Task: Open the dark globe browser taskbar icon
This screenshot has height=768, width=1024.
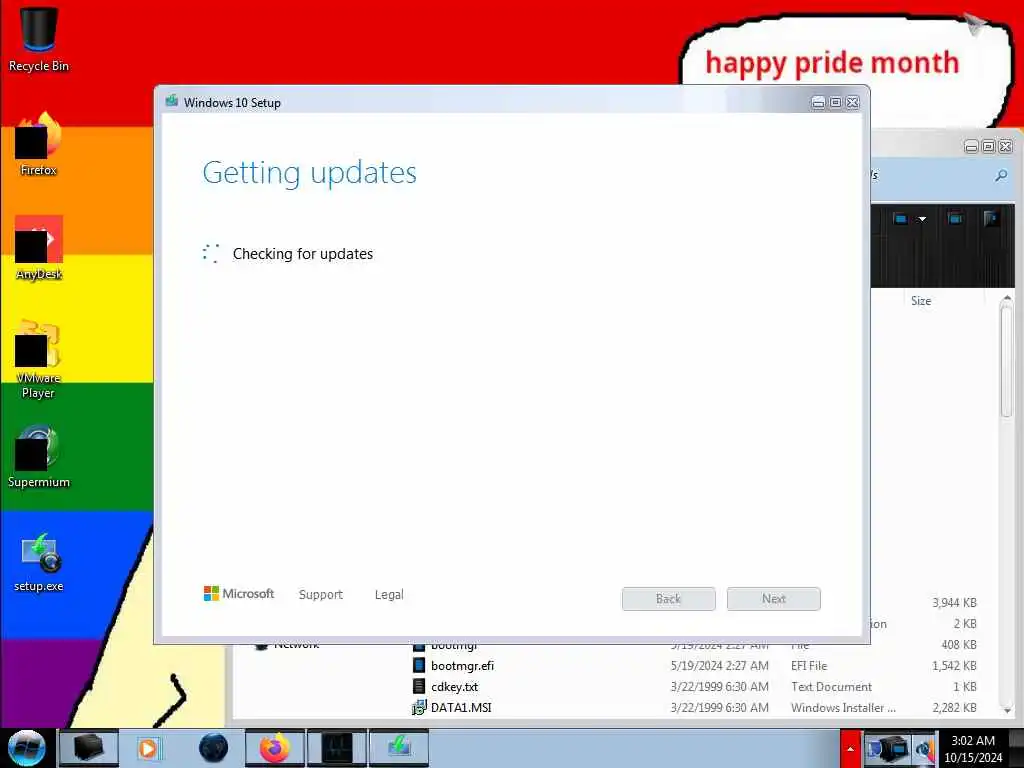Action: [214, 748]
